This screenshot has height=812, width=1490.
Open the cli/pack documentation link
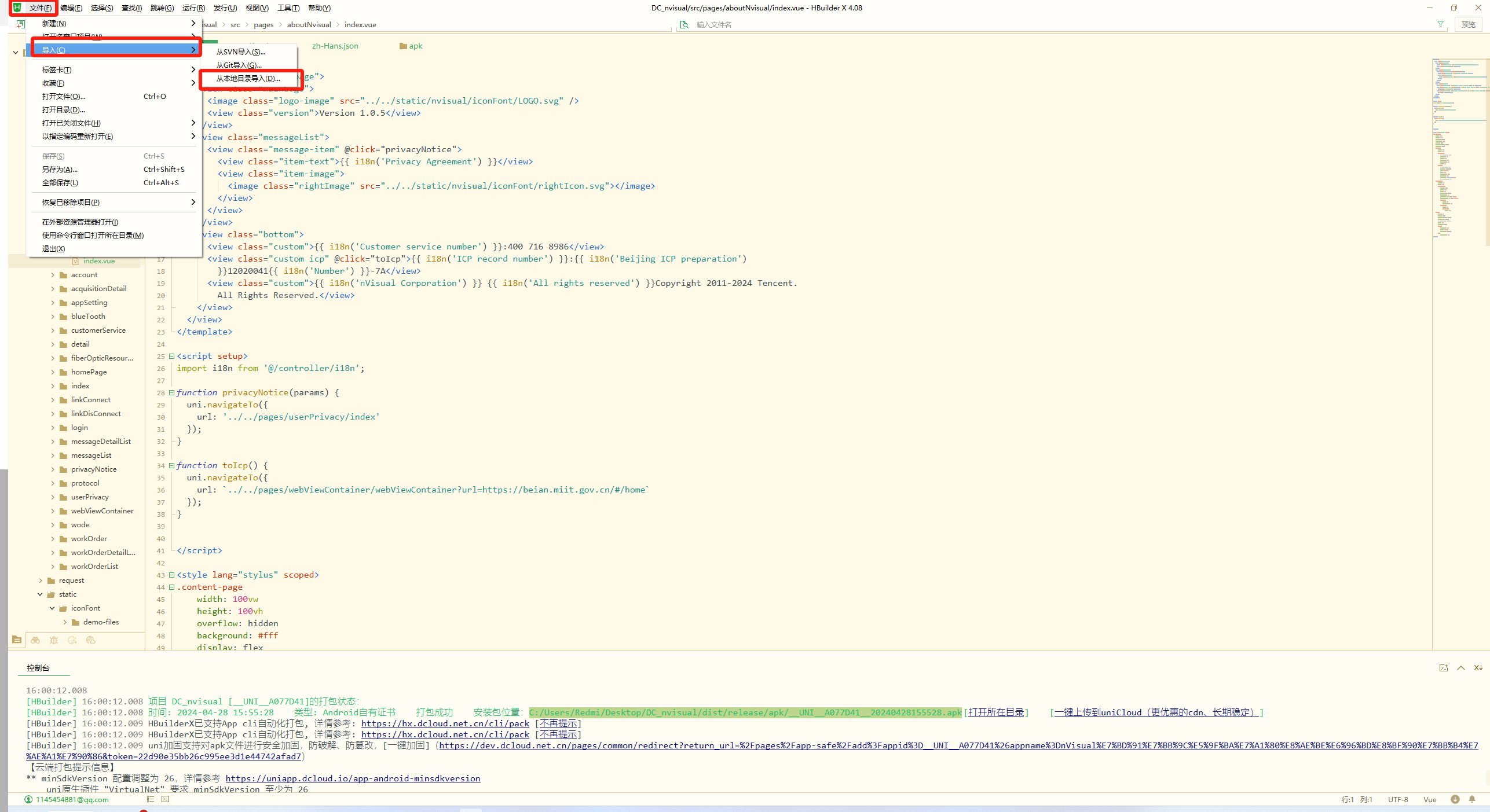445,723
